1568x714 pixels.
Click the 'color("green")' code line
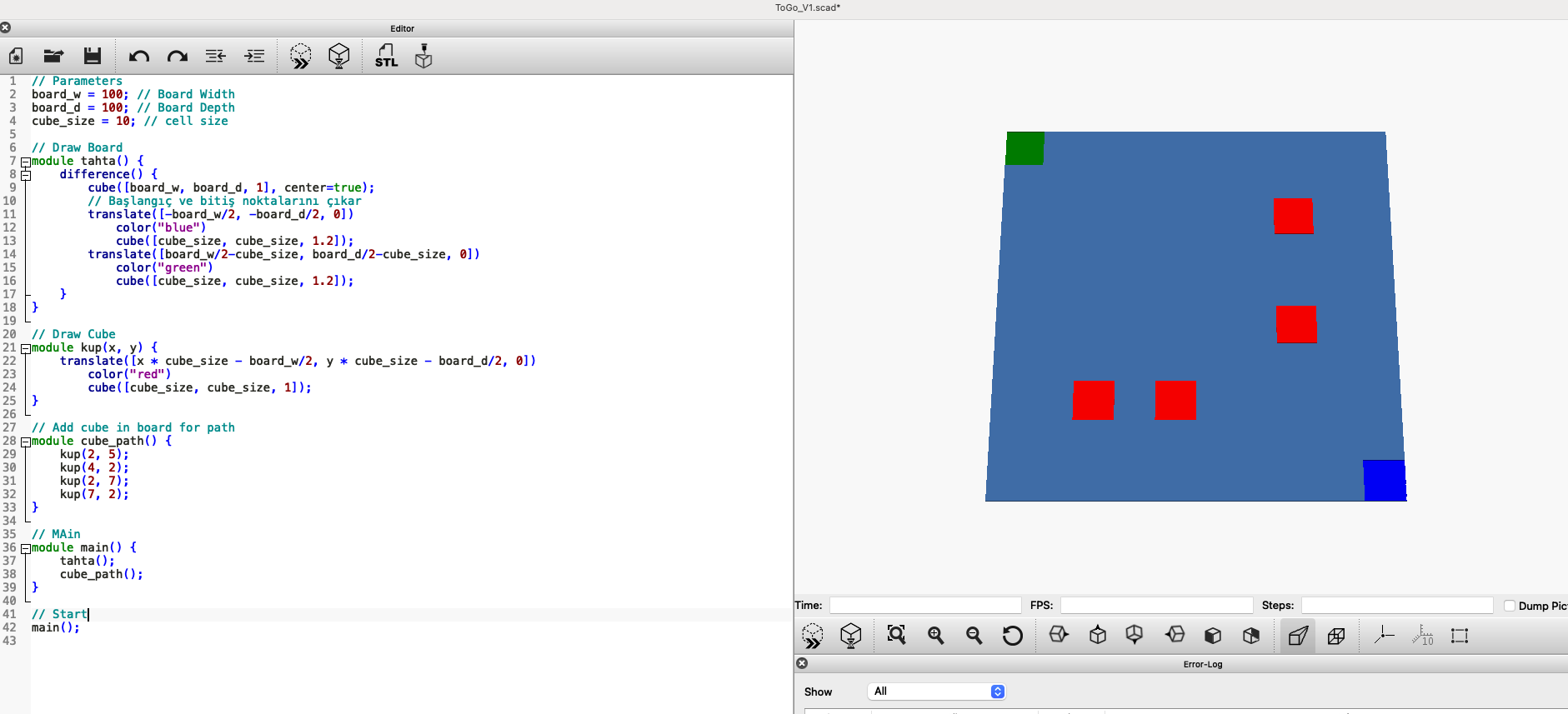[164, 267]
